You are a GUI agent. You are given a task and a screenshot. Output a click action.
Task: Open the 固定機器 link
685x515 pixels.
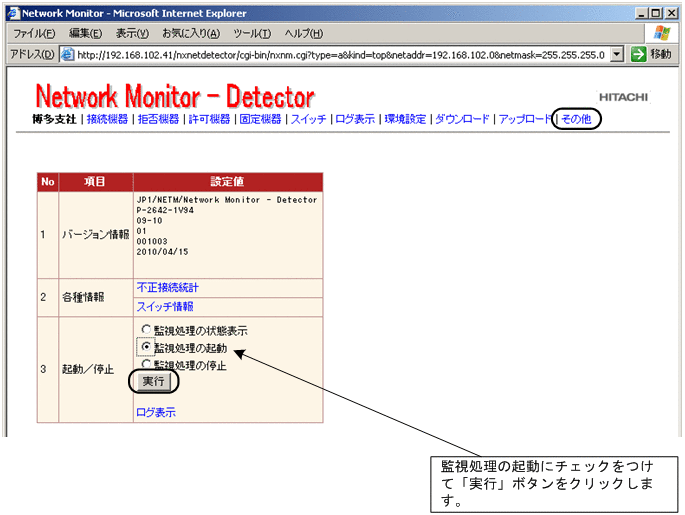click(260, 119)
